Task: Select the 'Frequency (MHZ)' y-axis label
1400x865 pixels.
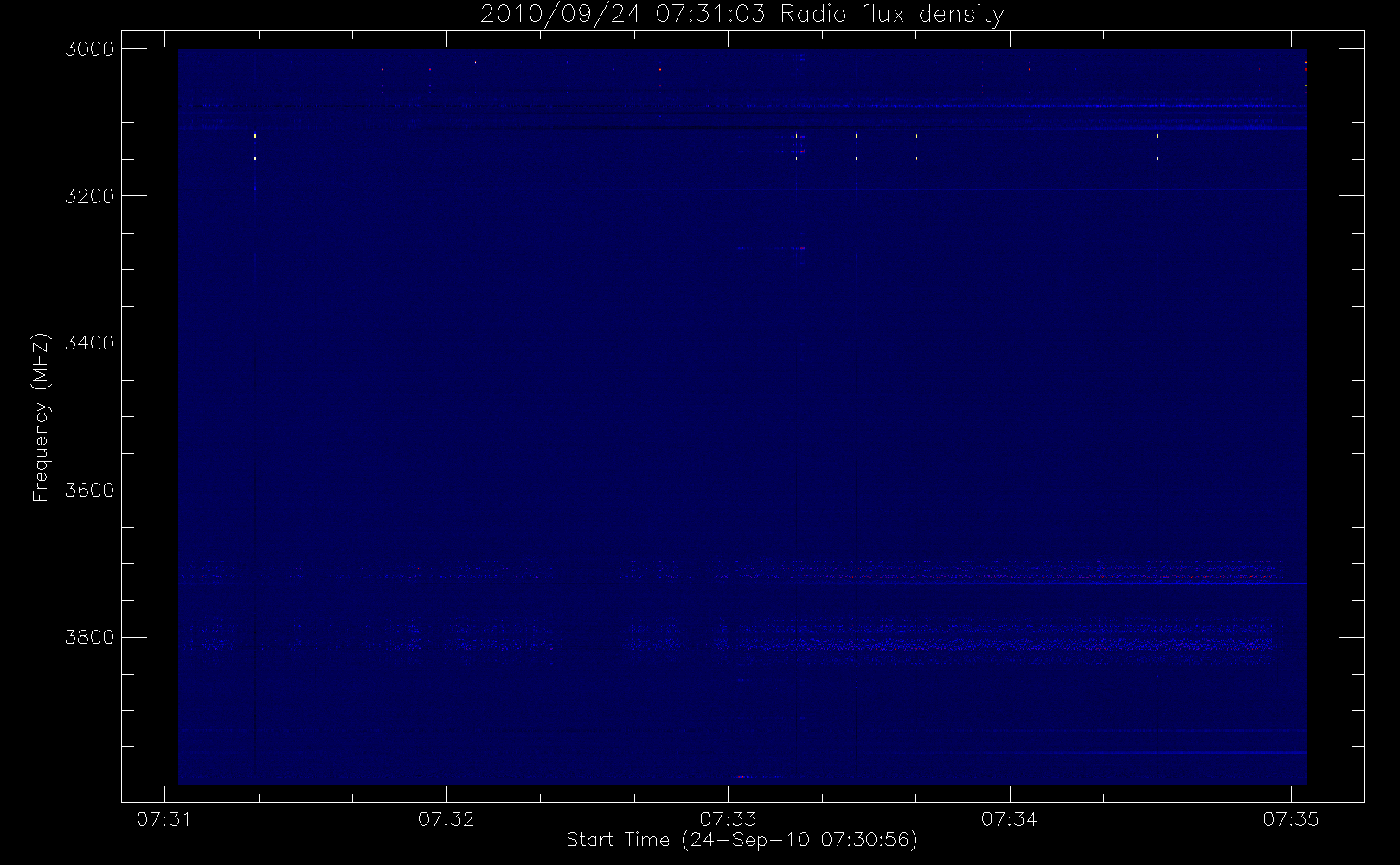Action: tap(41, 417)
